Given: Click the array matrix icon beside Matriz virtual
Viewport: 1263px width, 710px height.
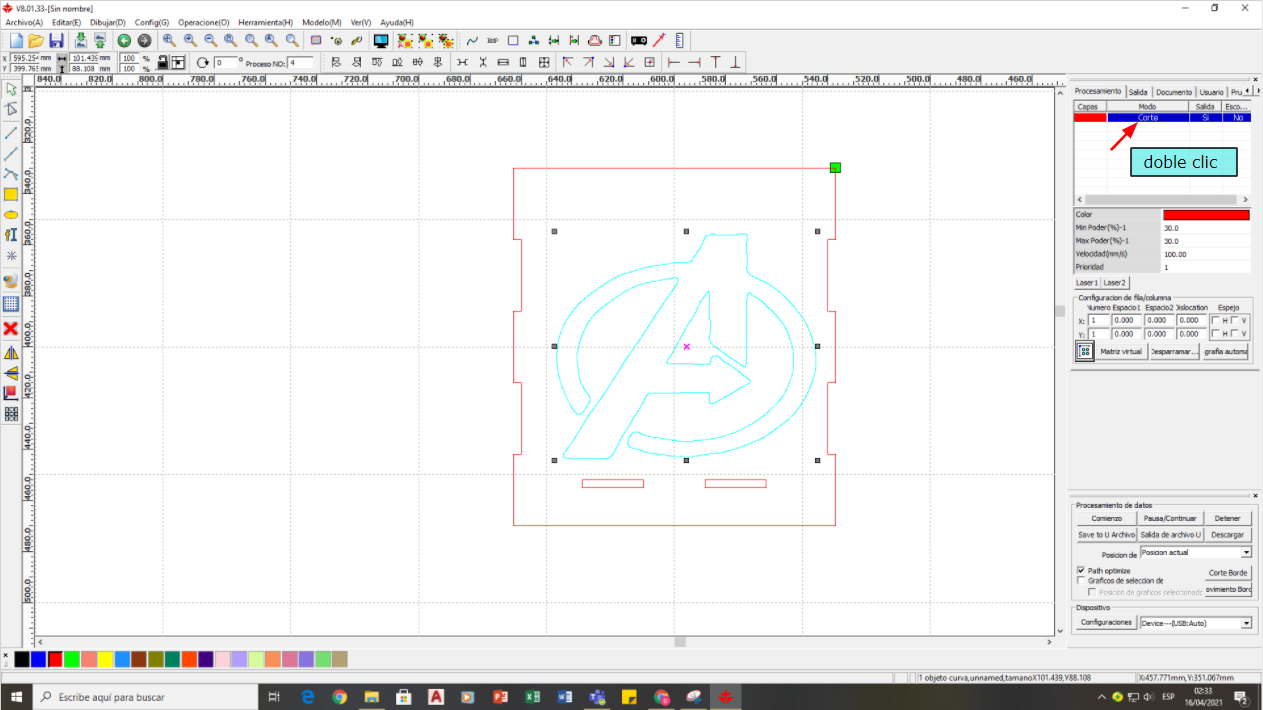Looking at the screenshot, I should click(1085, 351).
